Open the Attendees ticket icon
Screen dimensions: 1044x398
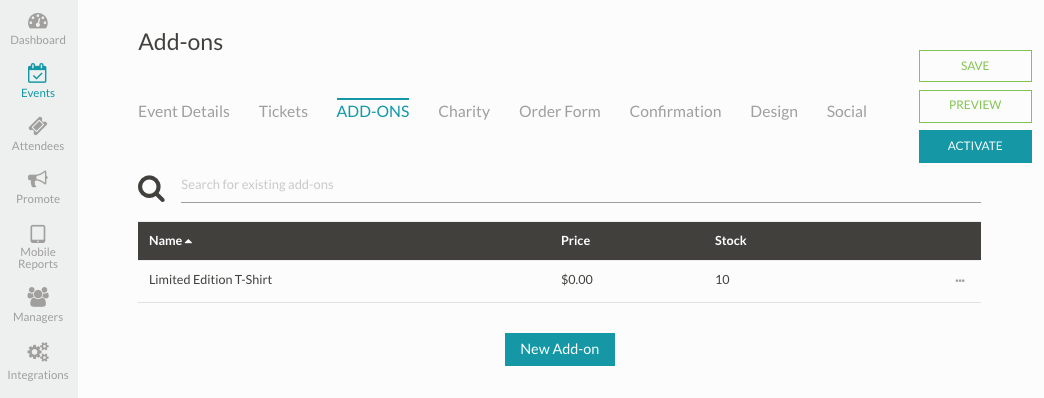coord(38,126)
